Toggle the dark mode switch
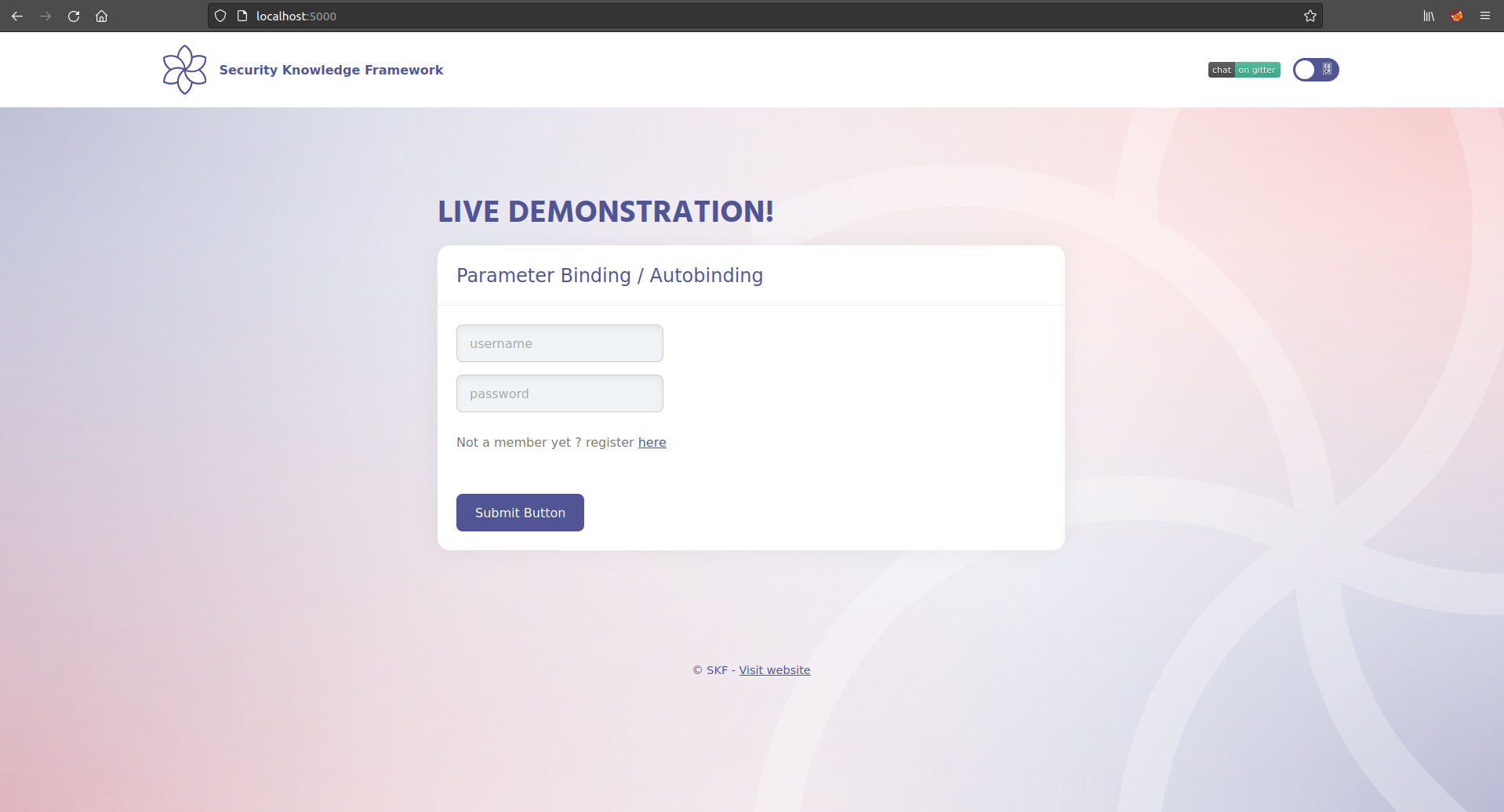Image resolution: width=1504 pixels, height=812 pixels. [x=1316, y=70]
